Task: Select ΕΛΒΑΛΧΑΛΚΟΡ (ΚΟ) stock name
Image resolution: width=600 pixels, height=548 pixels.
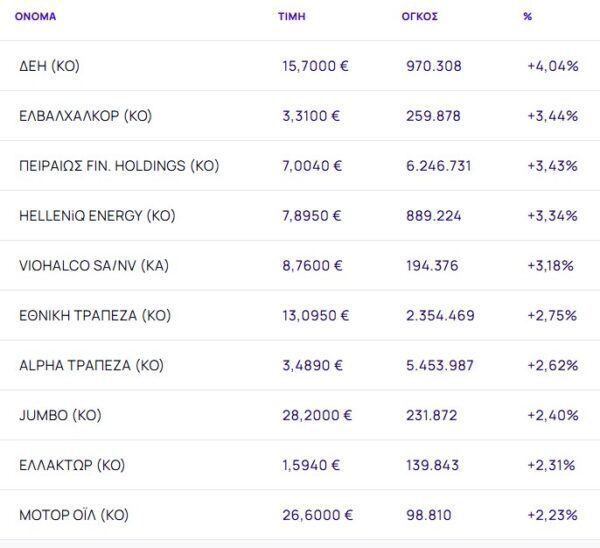Action: 85,116
